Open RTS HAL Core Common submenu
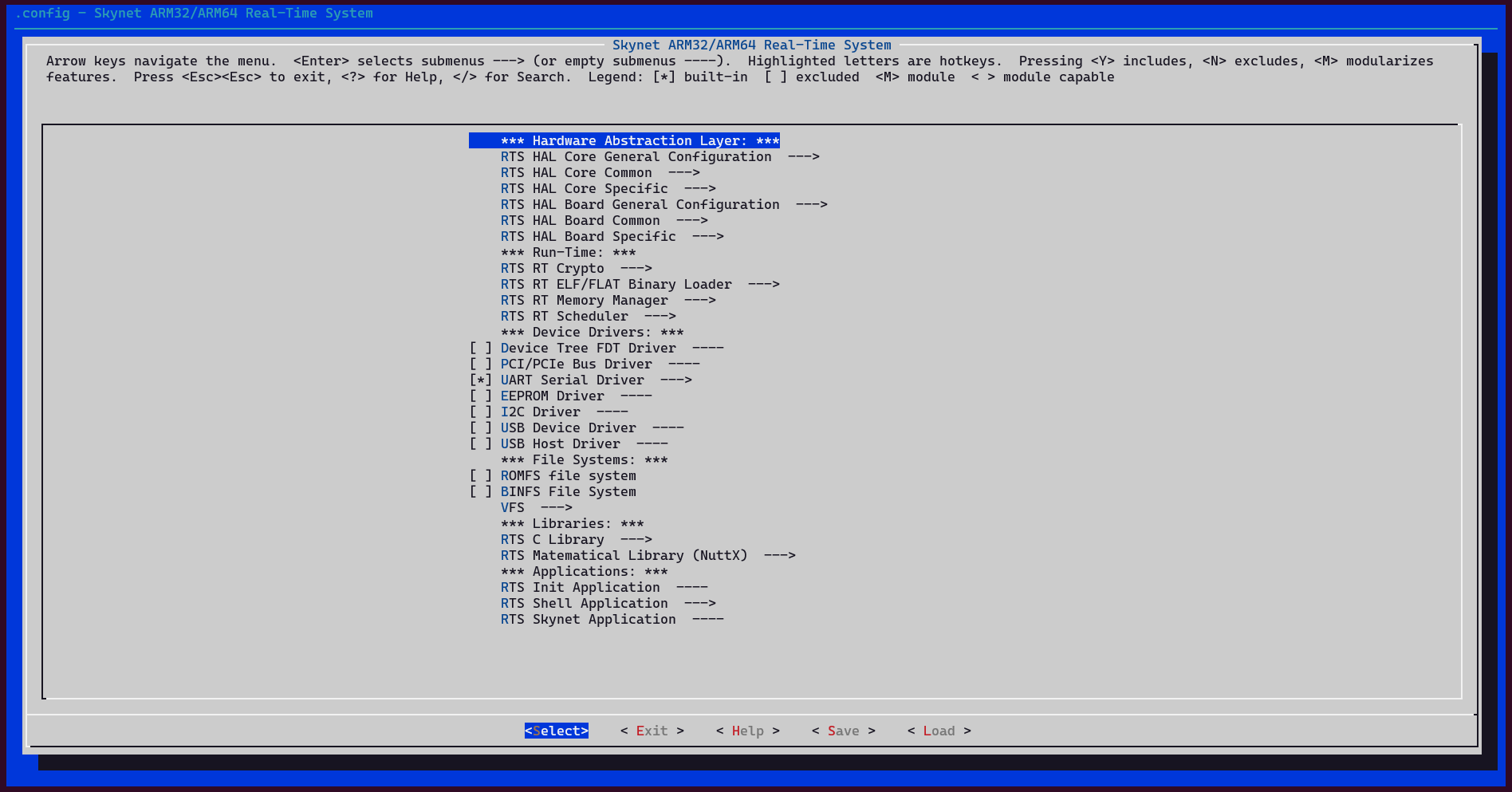1512x792 pixels. point(600,173)
